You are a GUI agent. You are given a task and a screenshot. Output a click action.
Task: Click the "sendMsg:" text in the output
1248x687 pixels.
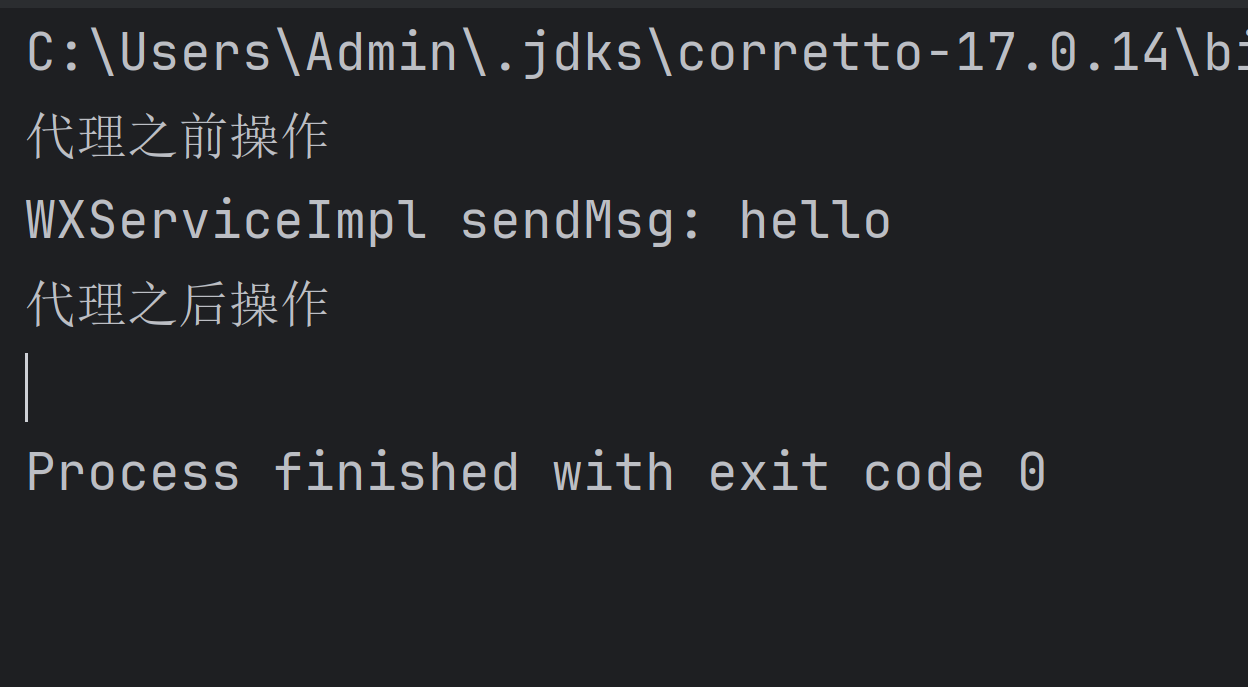point(582,220)
